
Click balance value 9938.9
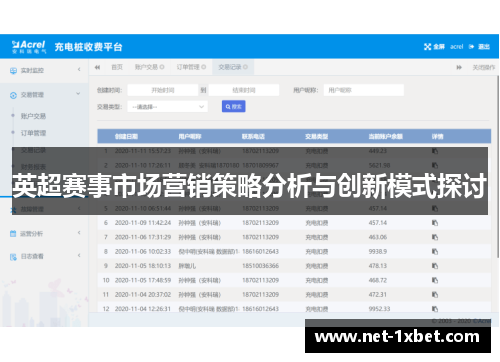(378, 251)
